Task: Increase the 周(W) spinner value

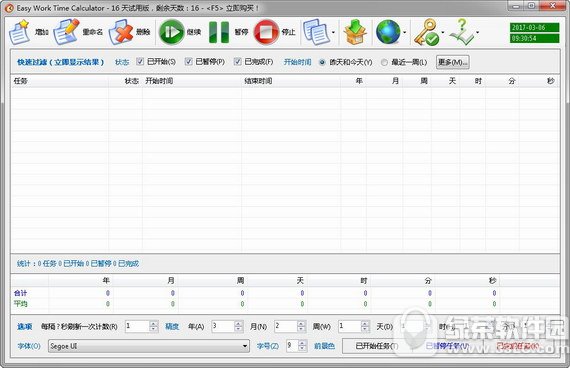Action: tap(365, 323)
